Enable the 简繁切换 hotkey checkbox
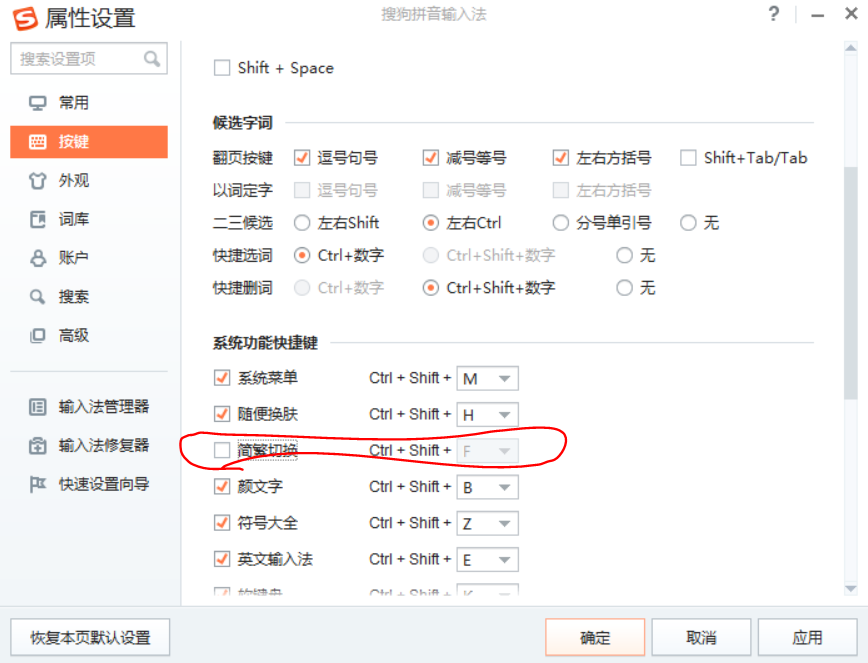Screen dimensions: 868x663 click(x=222, y=450)
